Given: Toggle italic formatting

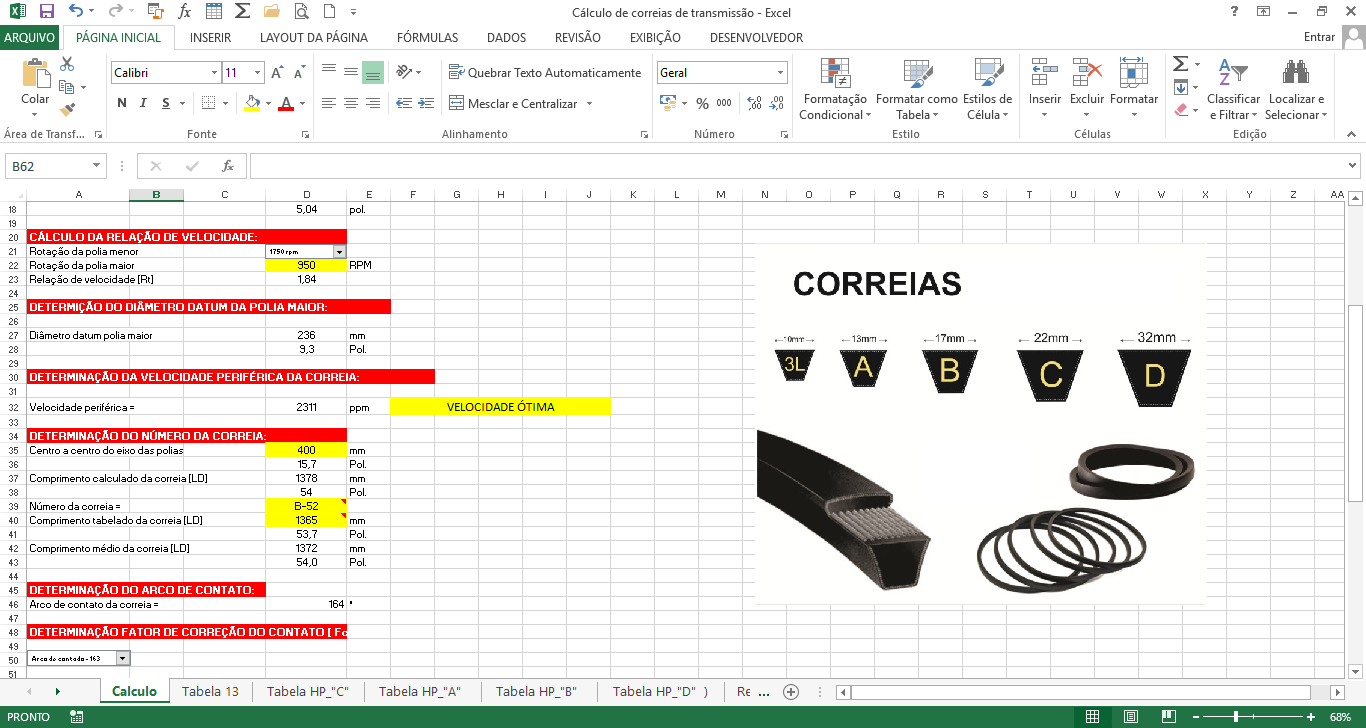Looking at the screenshot, I should (x=144, y=103).
